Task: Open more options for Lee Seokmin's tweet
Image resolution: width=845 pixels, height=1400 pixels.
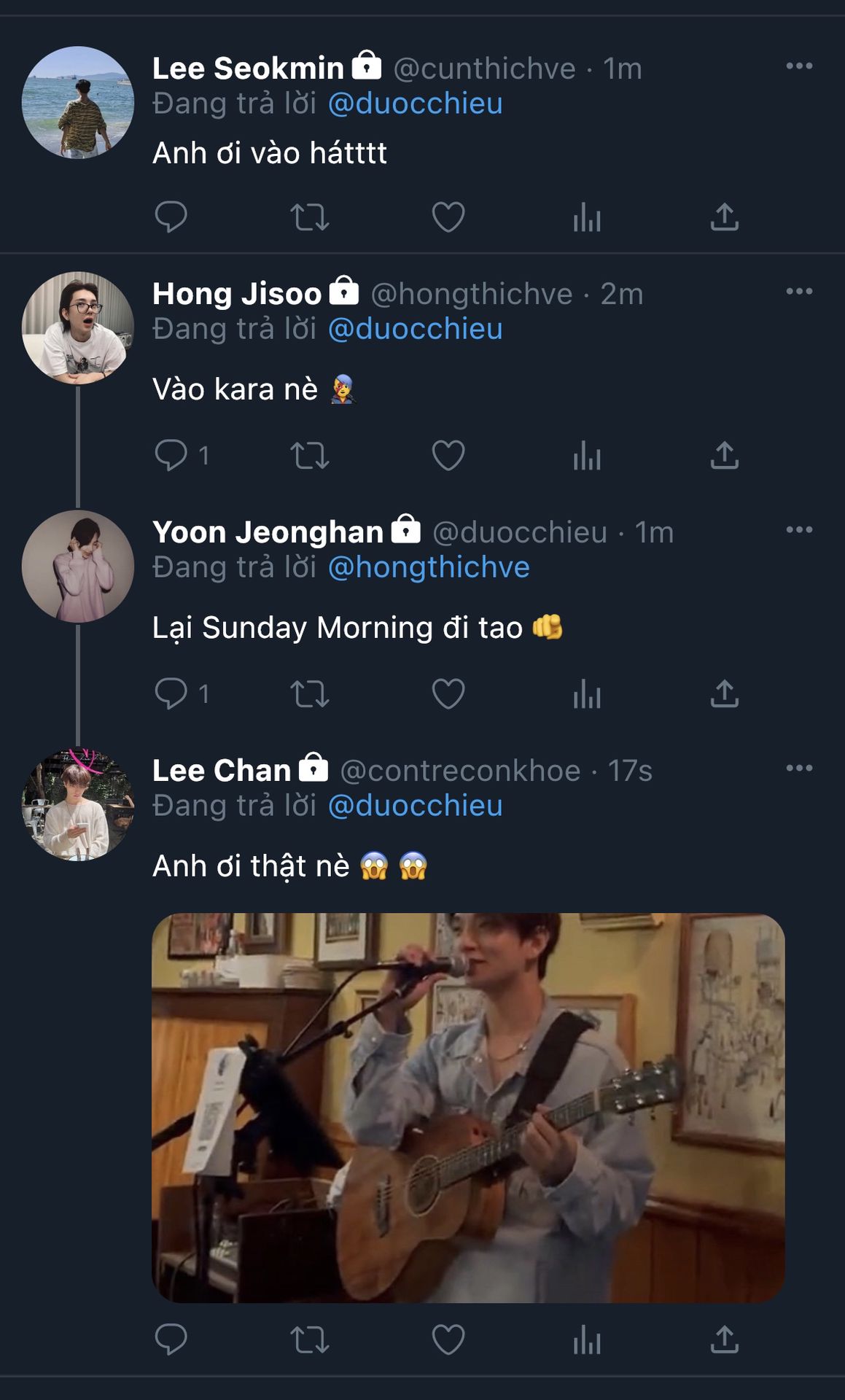Action: [799, 66]
